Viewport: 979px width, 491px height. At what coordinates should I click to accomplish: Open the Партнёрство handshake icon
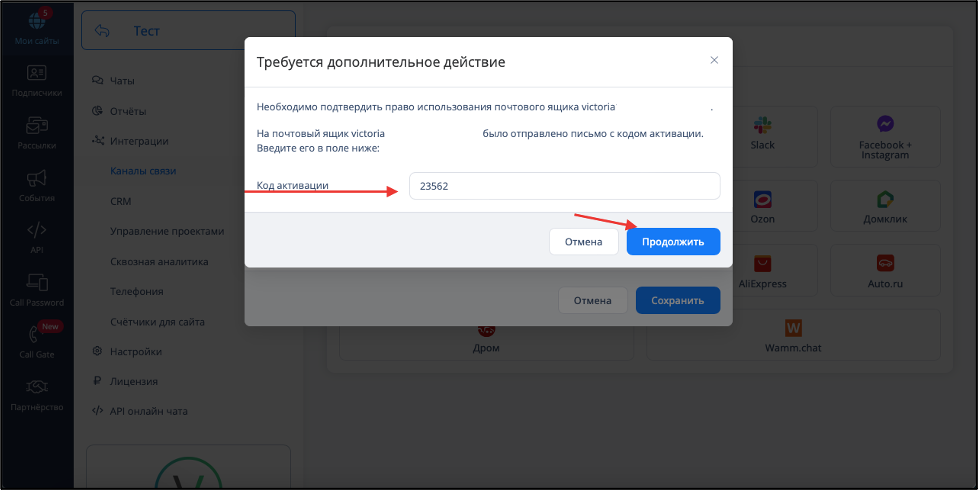tap(37, 387)
